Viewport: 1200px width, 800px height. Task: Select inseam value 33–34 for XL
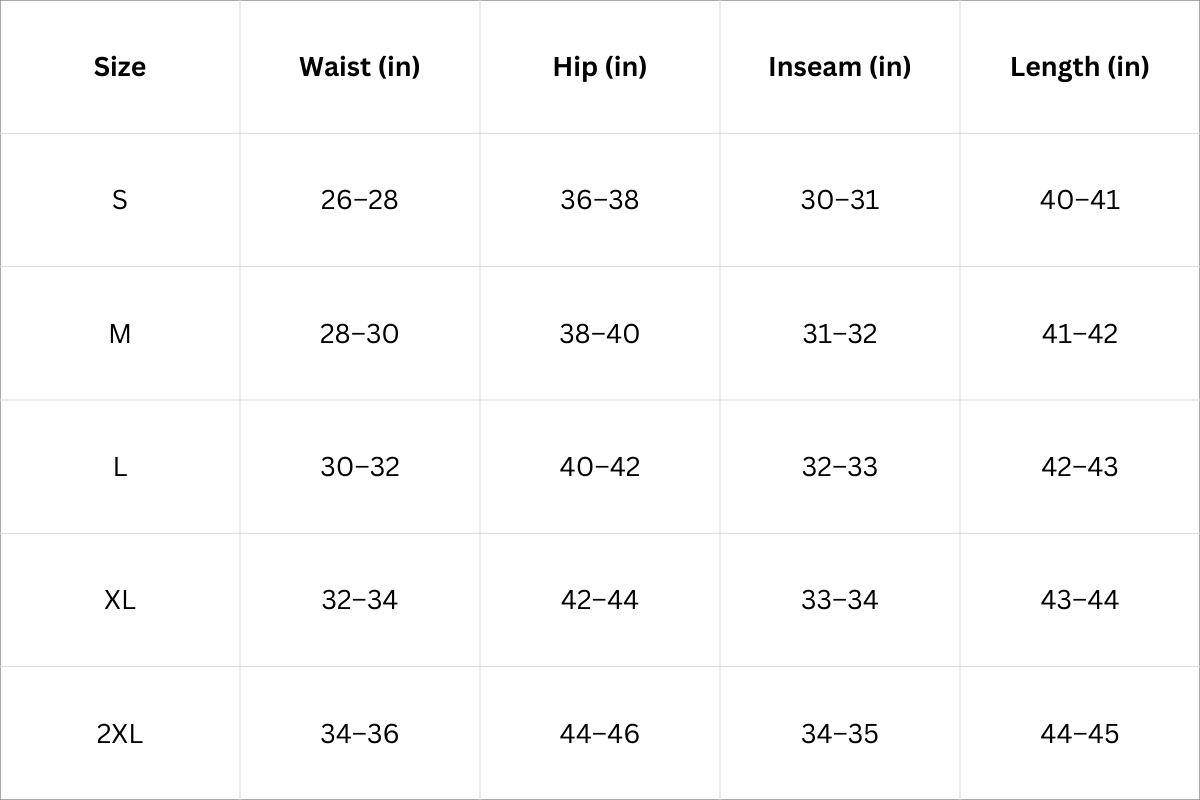tap(840, 600)
